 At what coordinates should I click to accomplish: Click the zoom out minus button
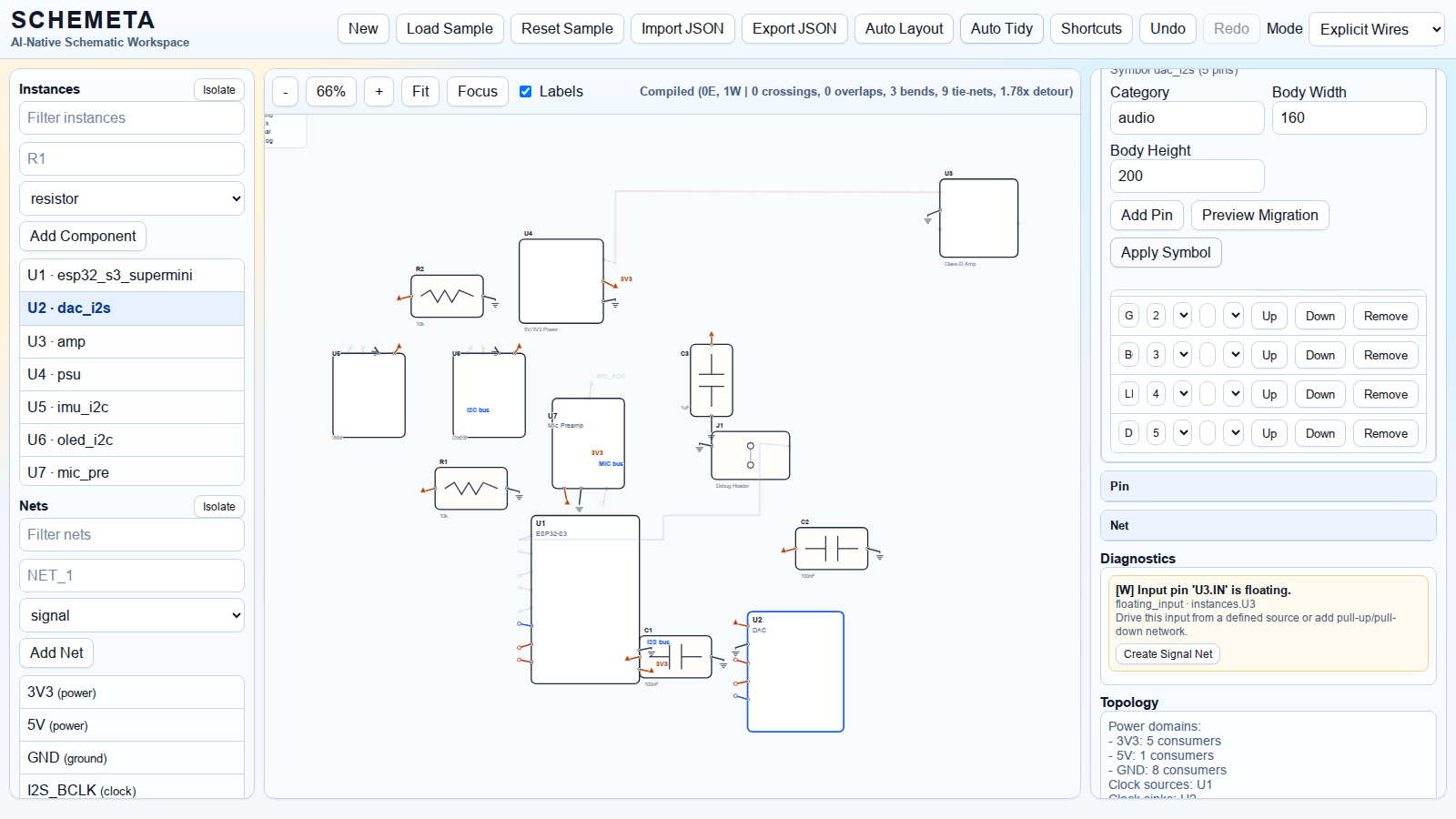286,92
